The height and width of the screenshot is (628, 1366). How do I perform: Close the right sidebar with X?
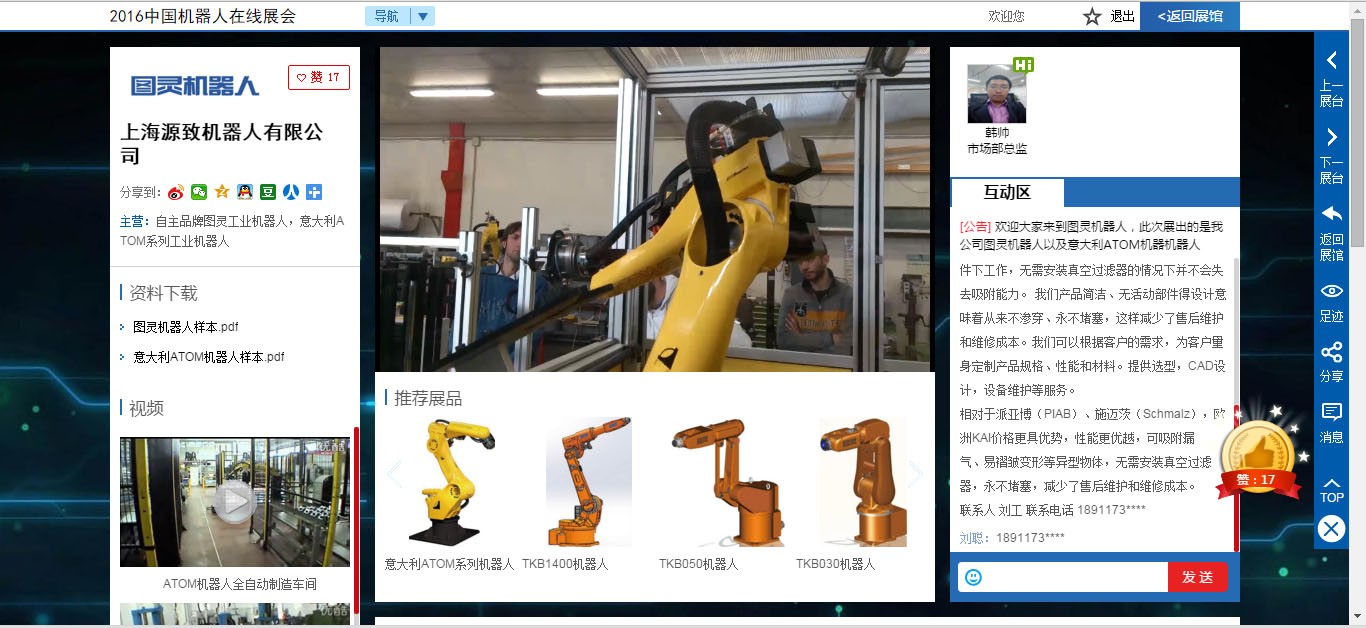[1331, 528]
